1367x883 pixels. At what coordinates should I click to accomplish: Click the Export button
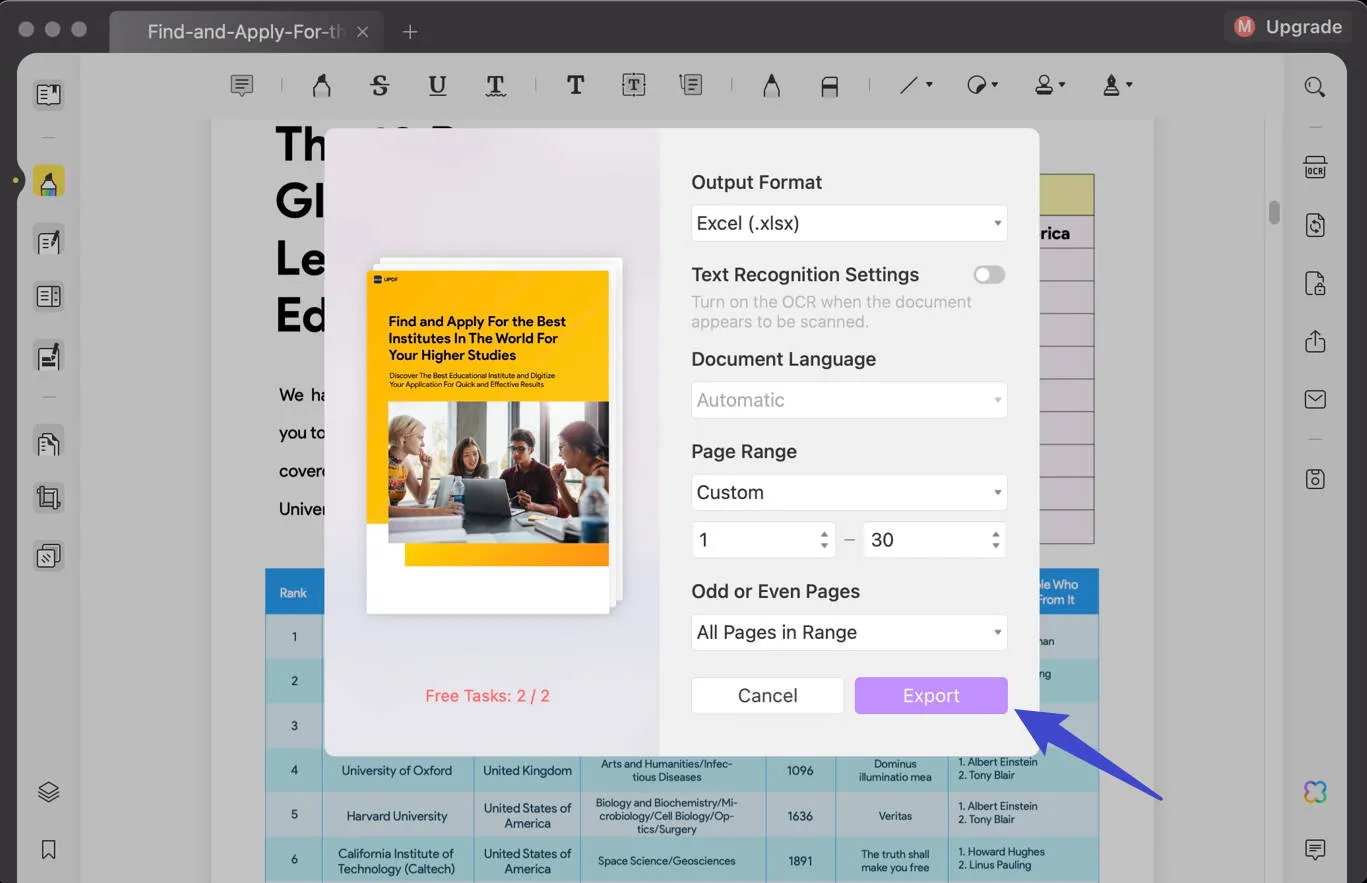pos(930,695)
